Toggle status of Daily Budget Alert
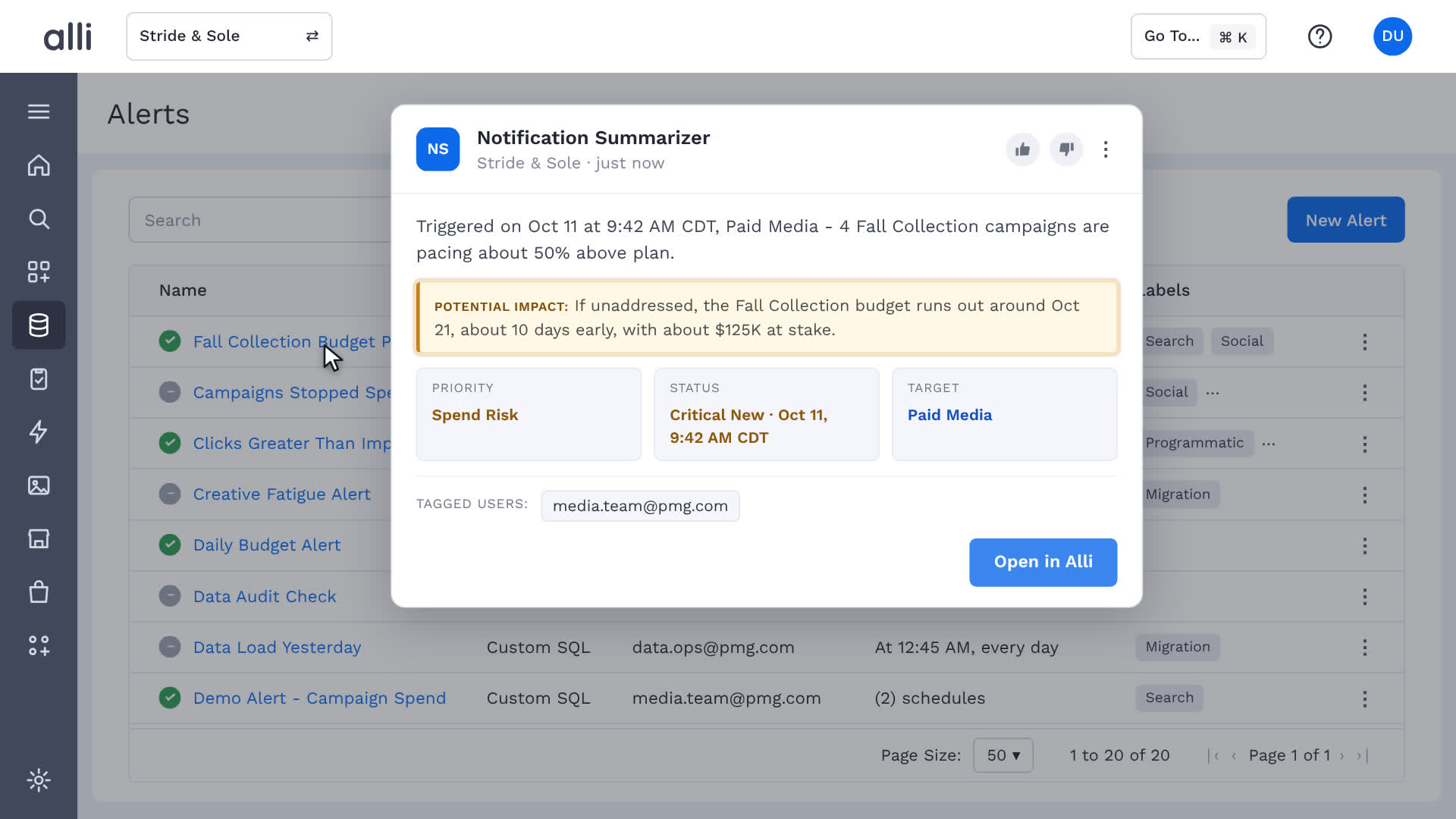This screenshot has width=1456, height=819. (170, 545)
